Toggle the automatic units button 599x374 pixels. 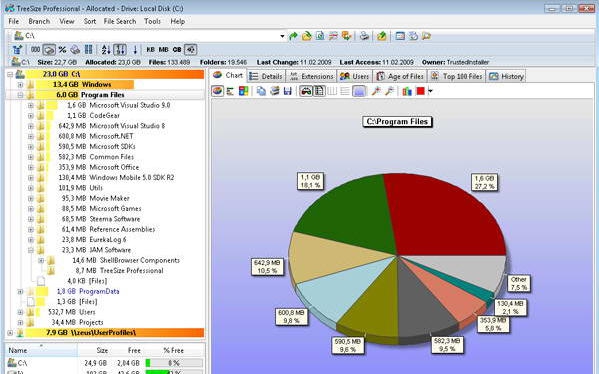pos(191,50)
